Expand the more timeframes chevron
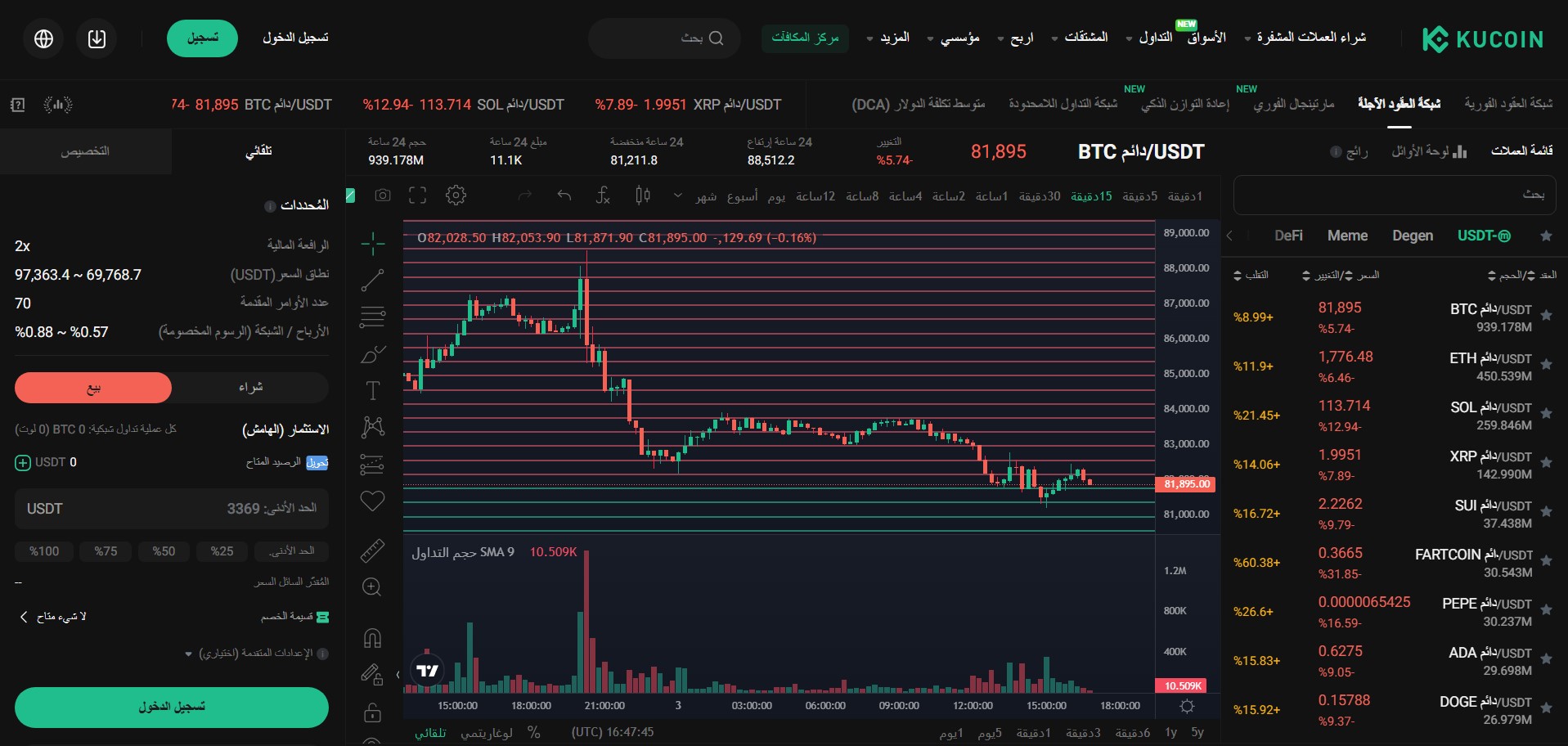 coord(677,195)
